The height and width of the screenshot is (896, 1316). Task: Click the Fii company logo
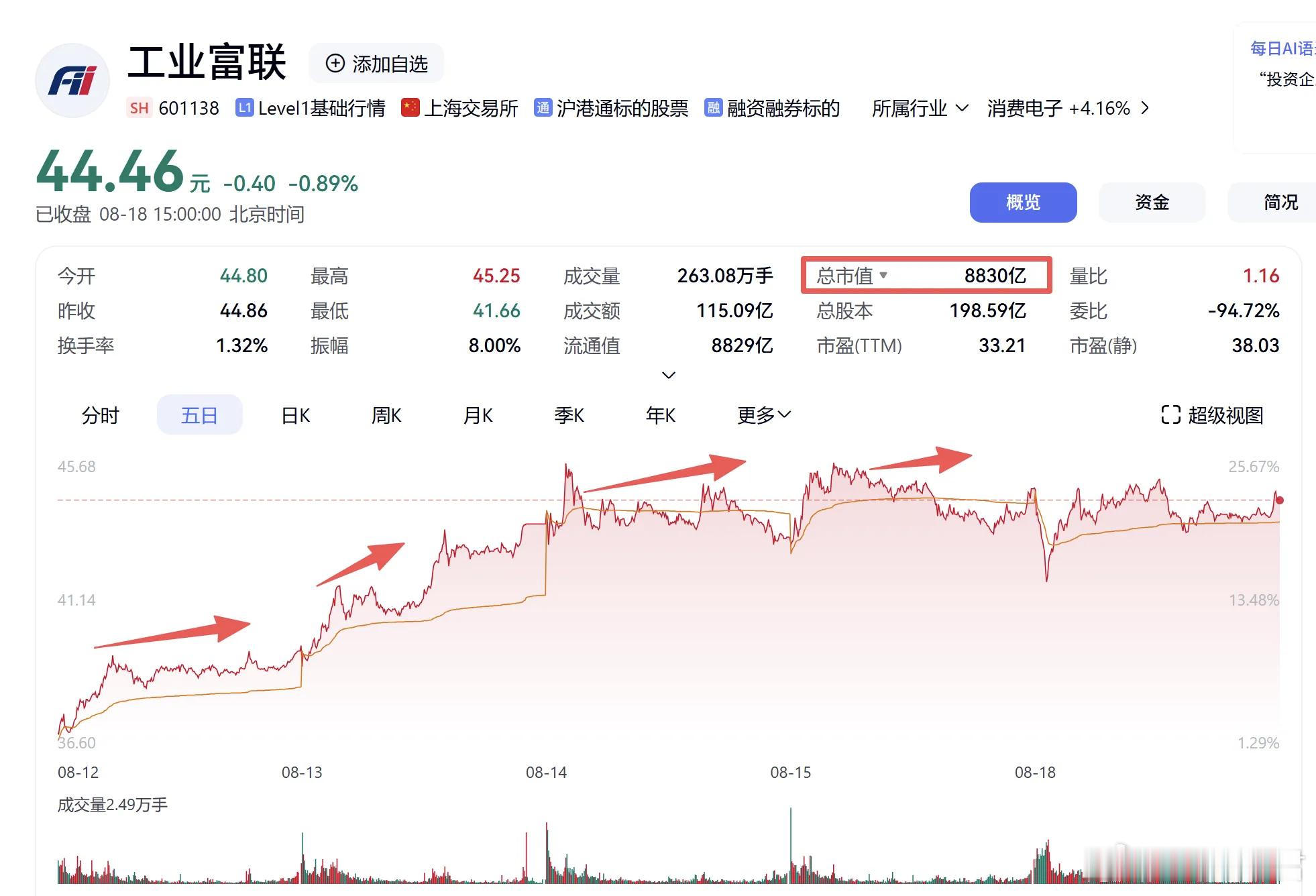[72, 80]
